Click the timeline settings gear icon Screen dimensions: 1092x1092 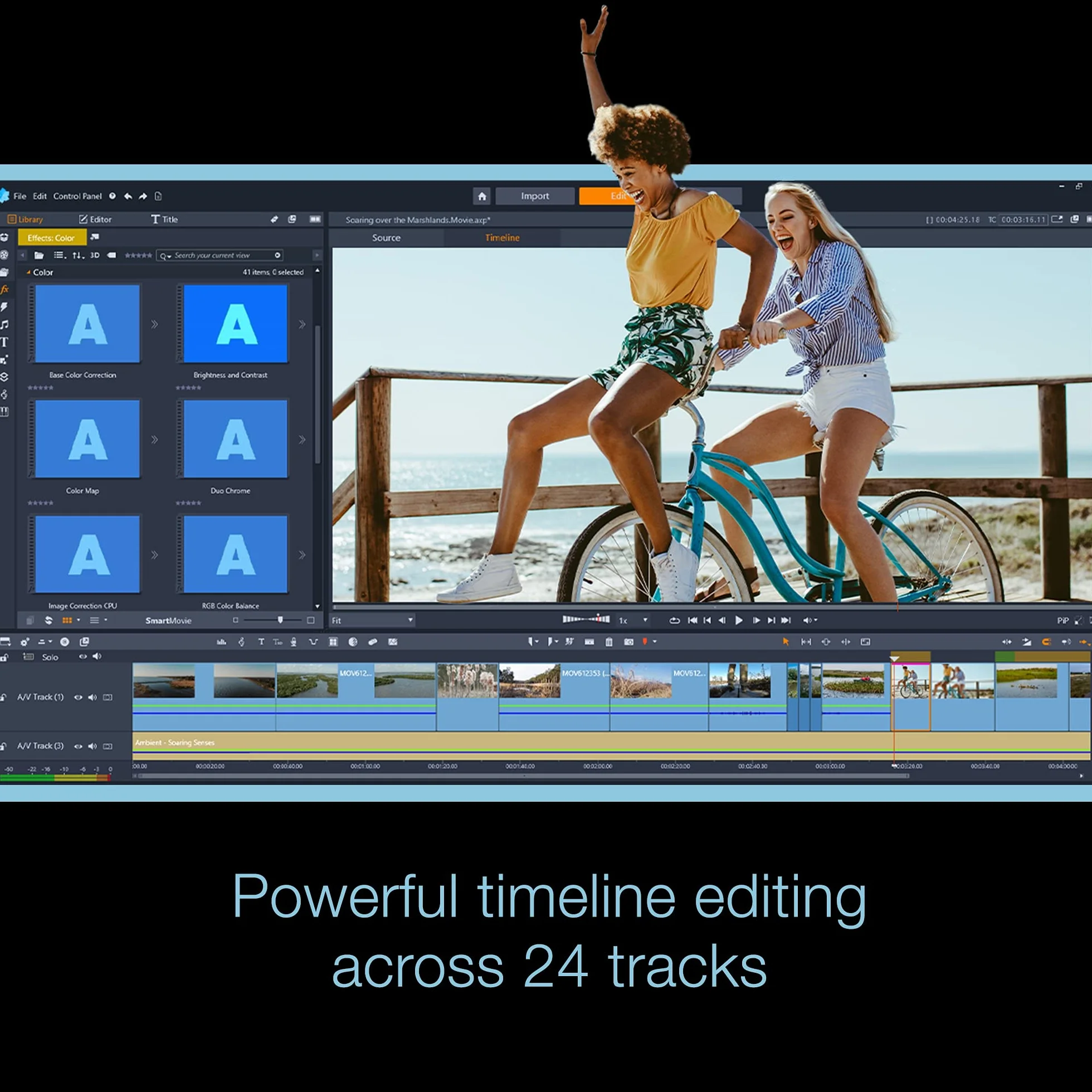[25, 641]
